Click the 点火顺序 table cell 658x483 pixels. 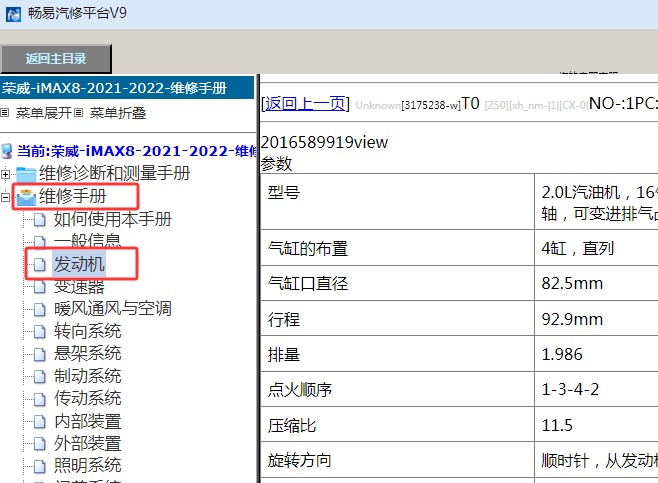click(x=397, y=389)
